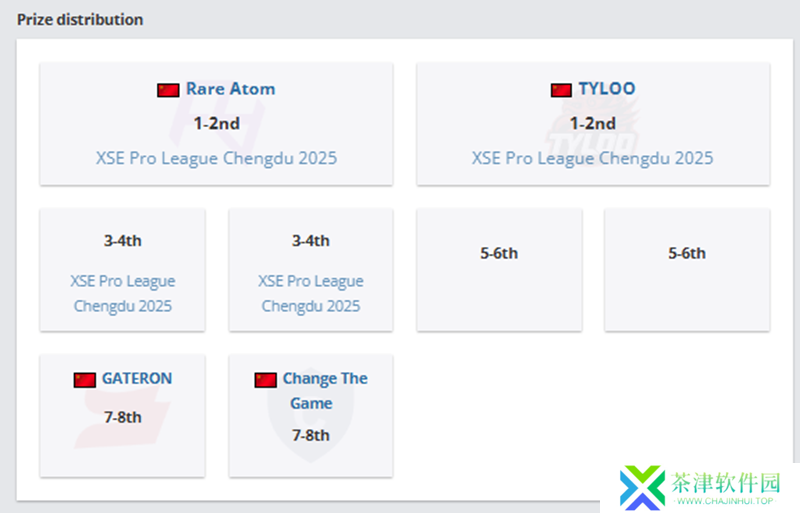Viewport: 800px width, 513px height.
Task: Click China flag beside Change The Game
Action: 265,380
